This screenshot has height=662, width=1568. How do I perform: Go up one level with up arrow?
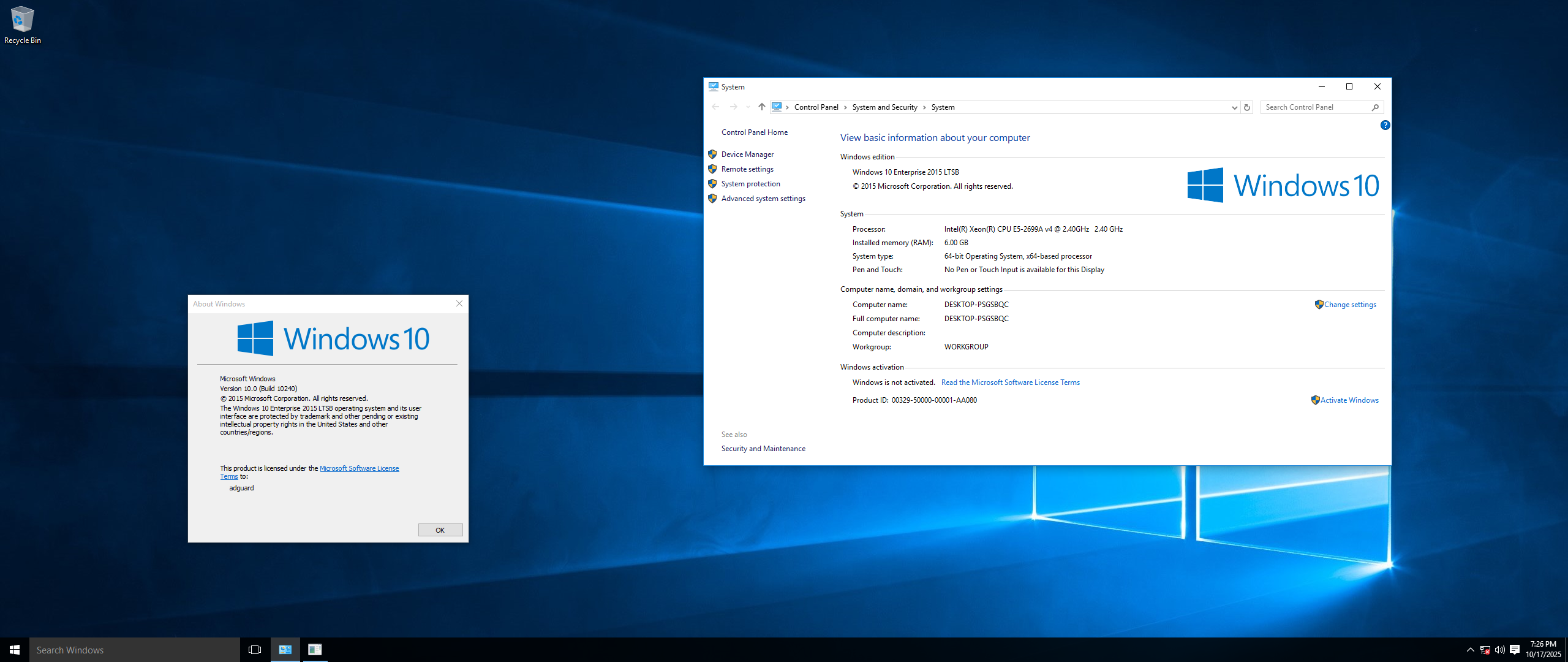click(761, 107)
